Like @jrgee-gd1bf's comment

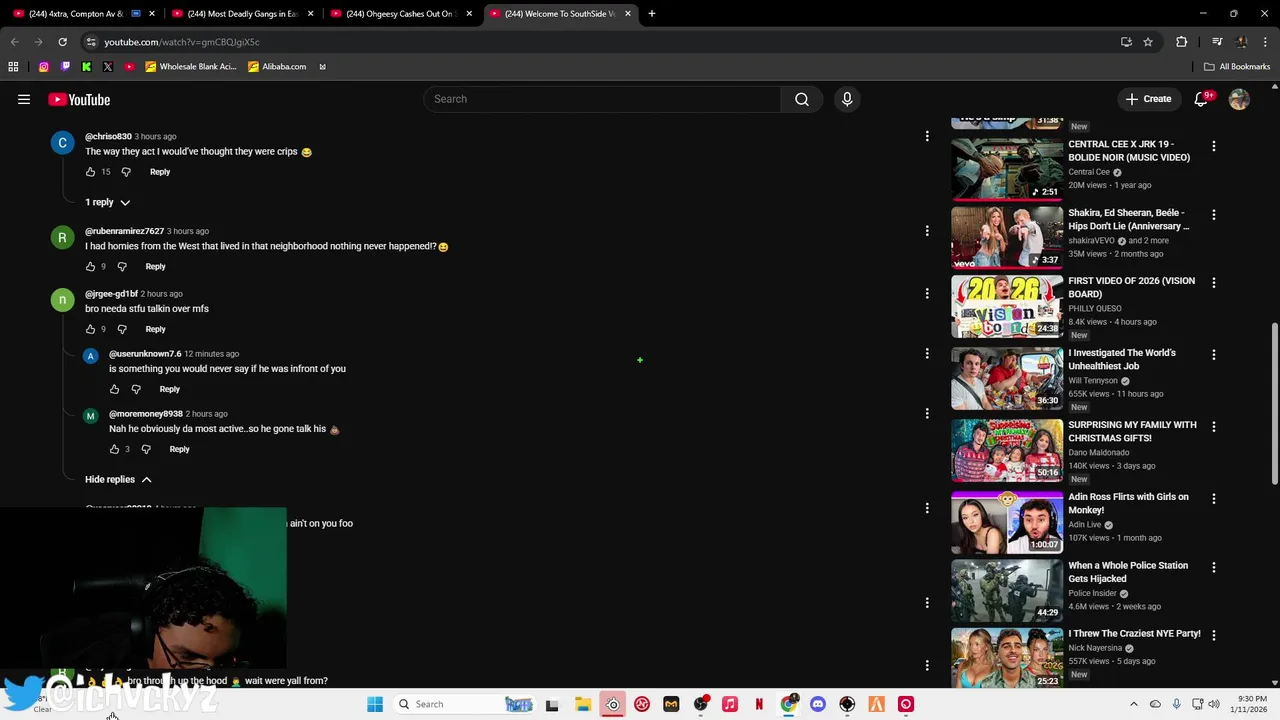90,329
